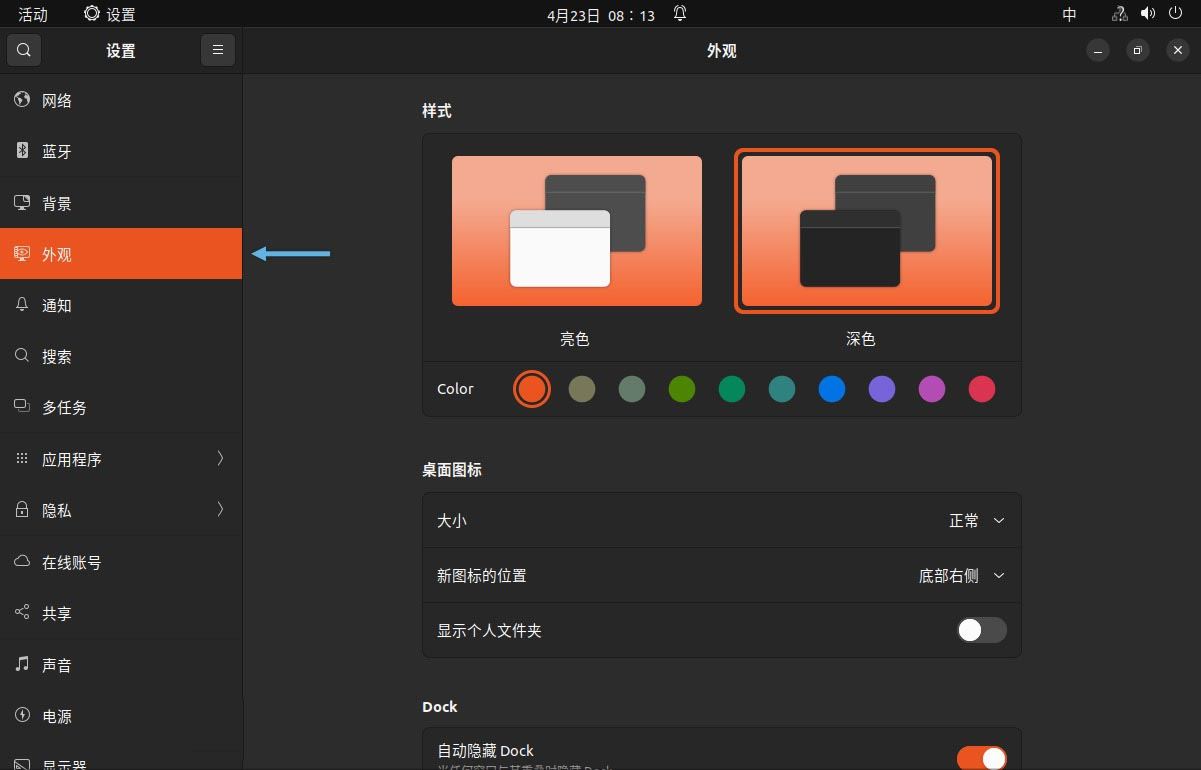The width and height of the screenshot is (1201, 770).
Task: Choose the magenta accent color
Action: tap(932, 389)
